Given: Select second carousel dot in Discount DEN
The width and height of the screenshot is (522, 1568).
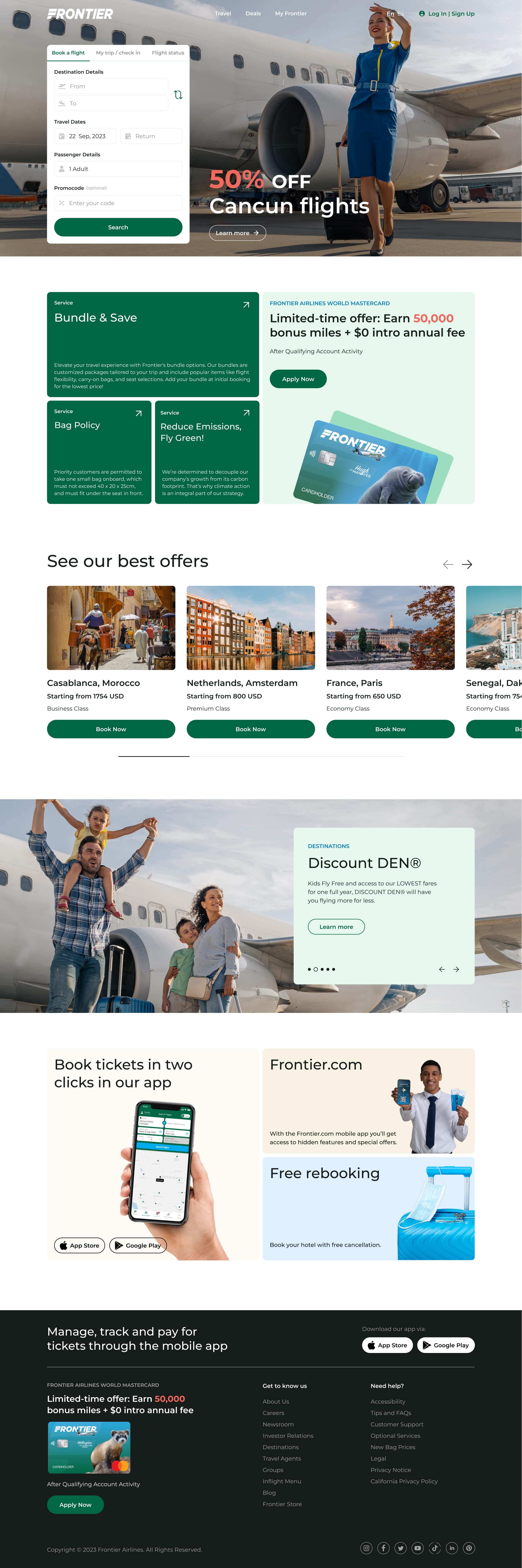Looking at the screenshot, I should pos(315,969).
